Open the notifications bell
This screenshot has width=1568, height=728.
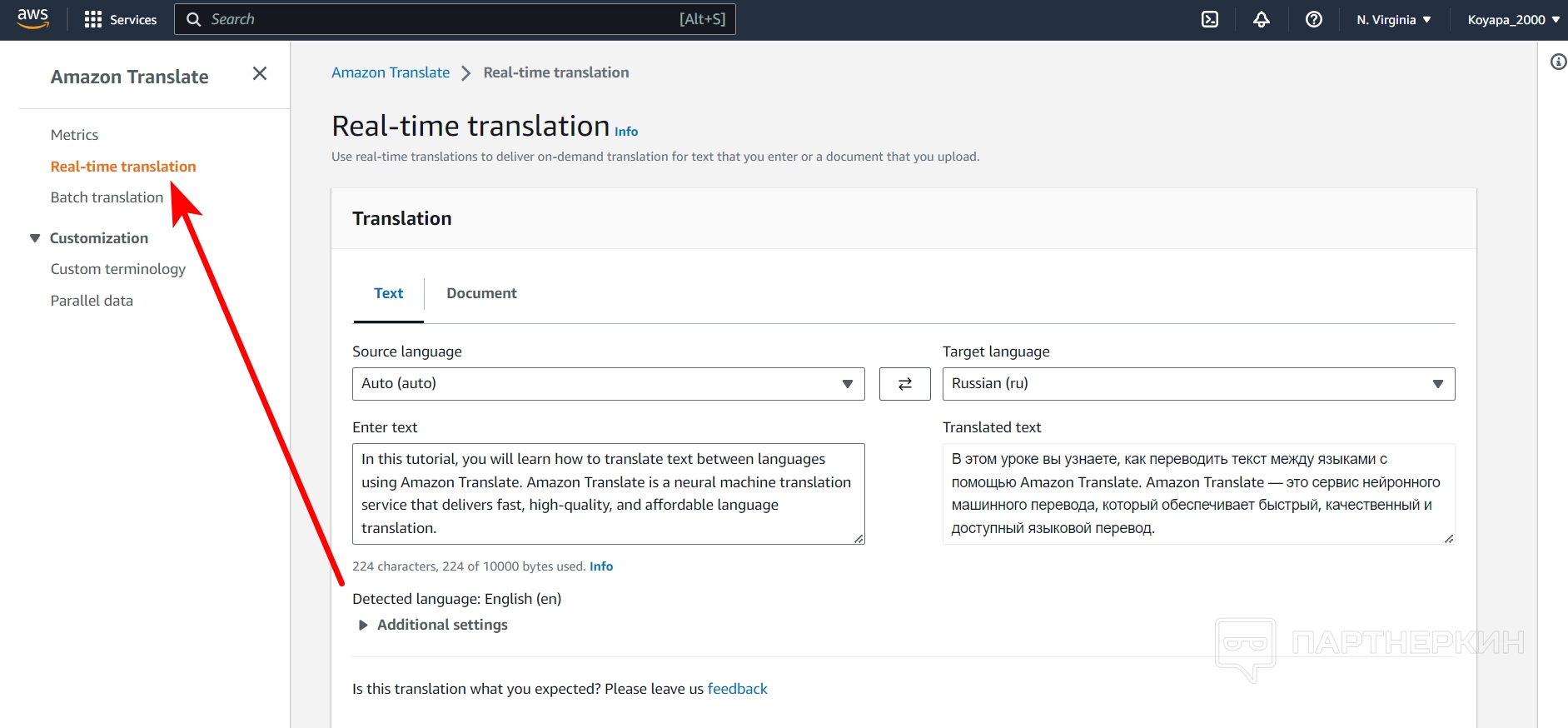click(x=1262, y=19)
